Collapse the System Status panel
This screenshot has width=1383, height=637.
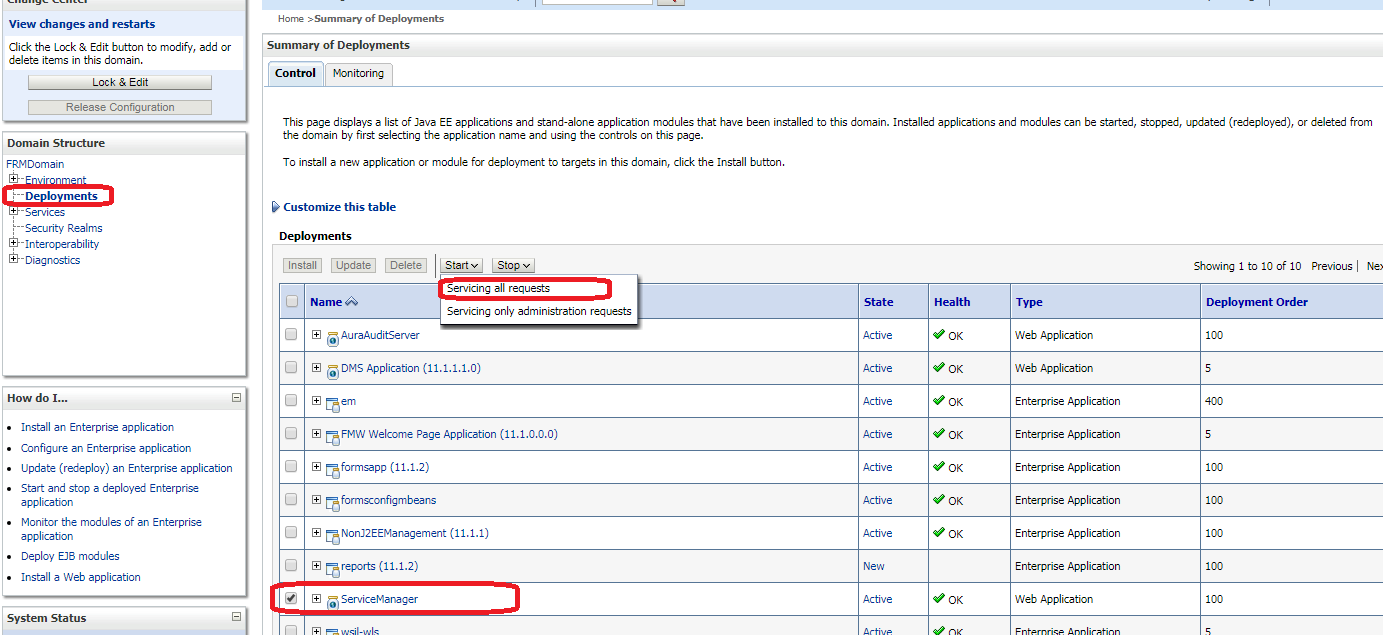click(x=237, y=618)
